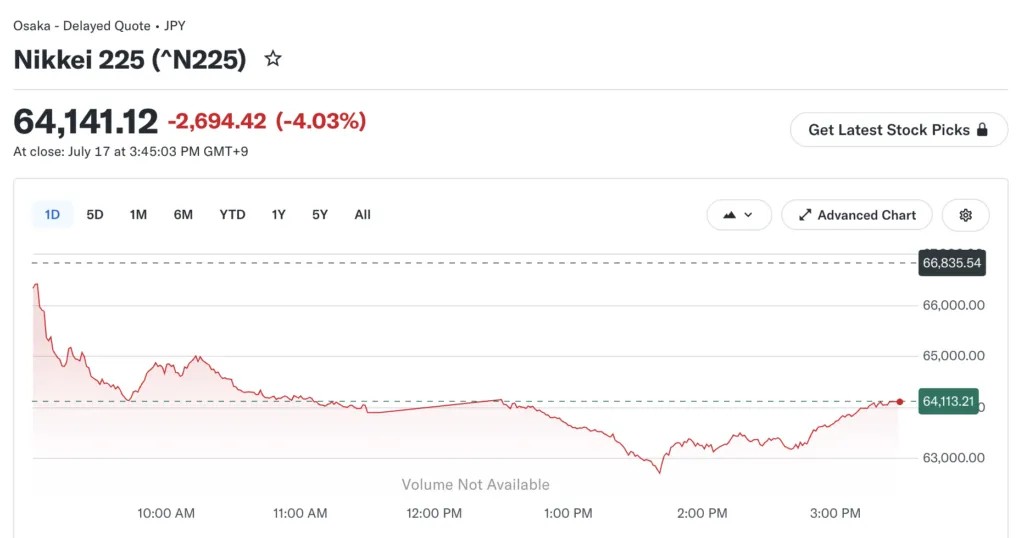Click the lock icon on stock picks

point(982,129)
